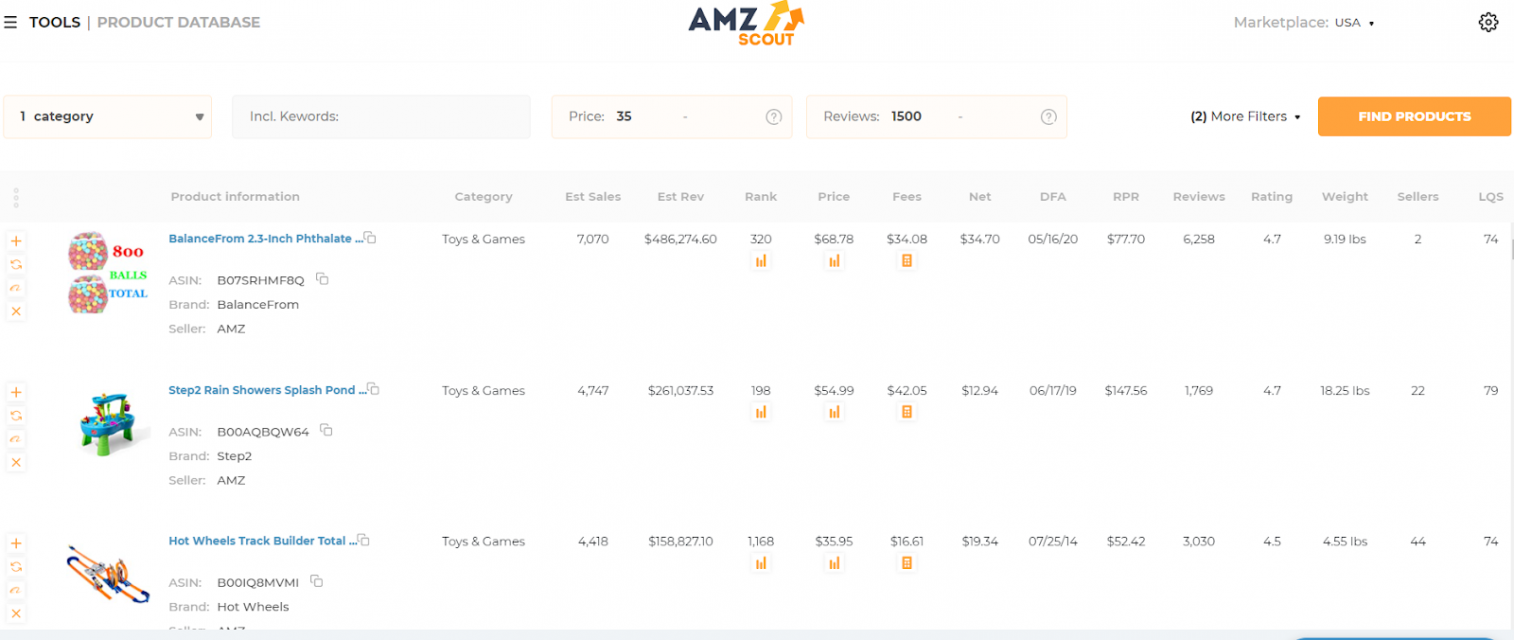Sort by Price column header
Screen dimensions: 1514x640
[834, 197]
